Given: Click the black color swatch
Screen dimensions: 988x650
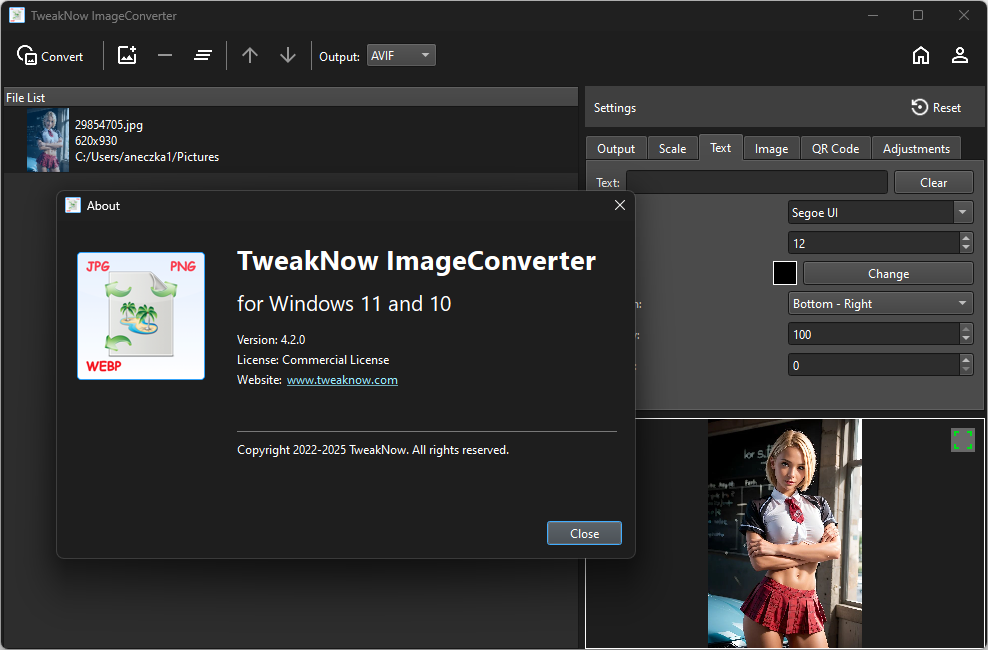Looking at the screenshot, I should (784, 273).
